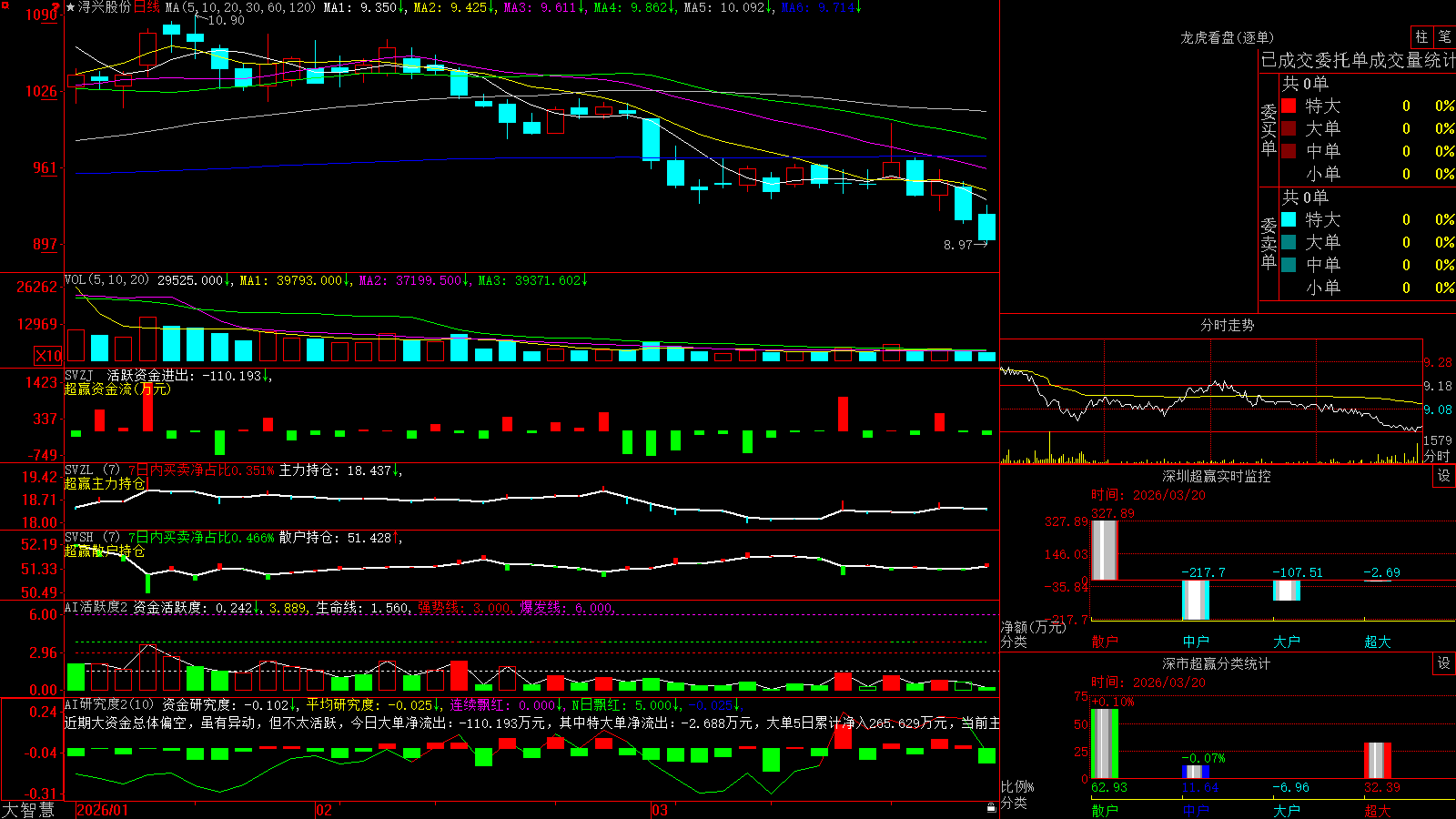The height and width of the screenshot is (819, 1456).
Task: Click the 02 month marker on time axis
Action: pos(323,810)
